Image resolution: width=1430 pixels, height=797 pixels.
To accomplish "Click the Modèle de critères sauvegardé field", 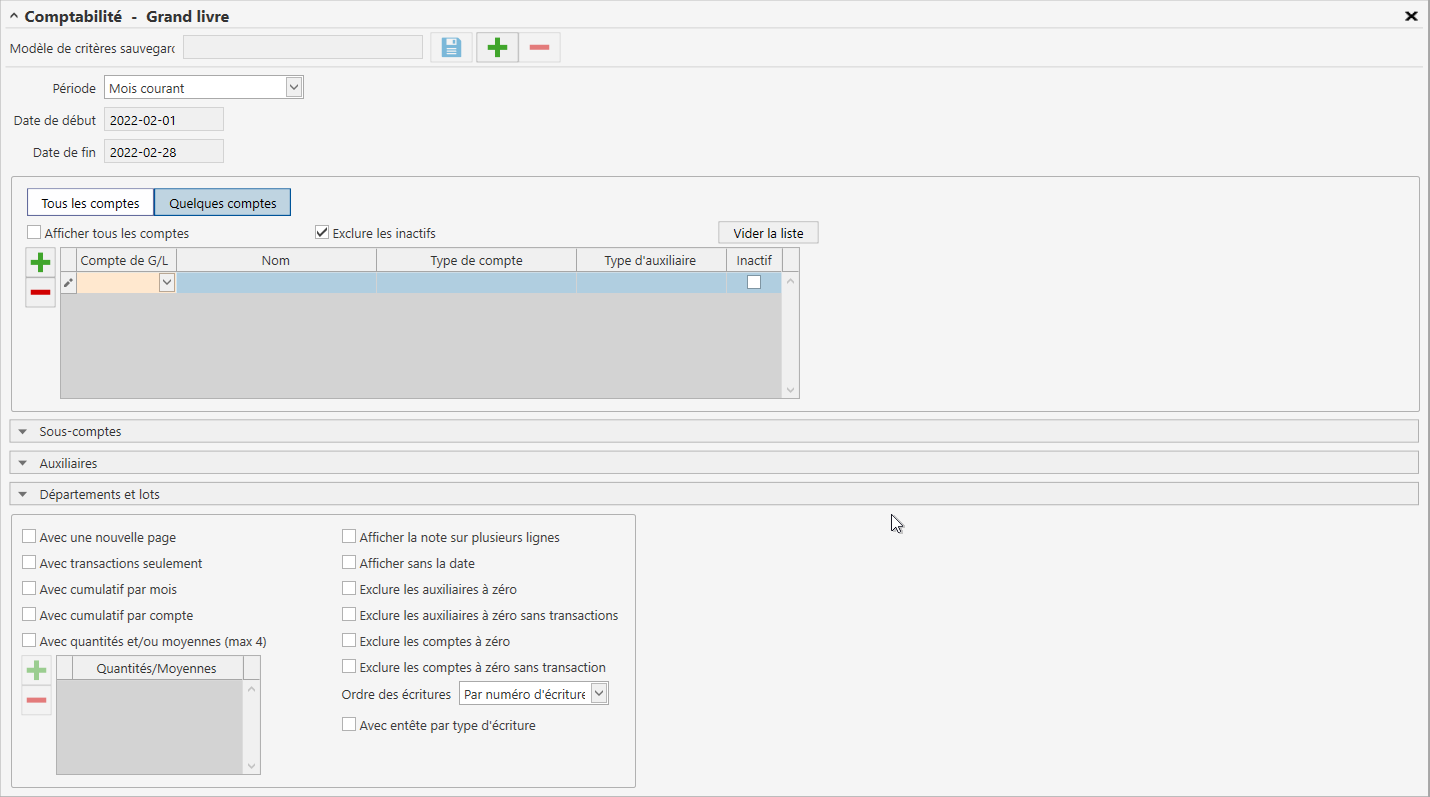I will pos(303,47).
